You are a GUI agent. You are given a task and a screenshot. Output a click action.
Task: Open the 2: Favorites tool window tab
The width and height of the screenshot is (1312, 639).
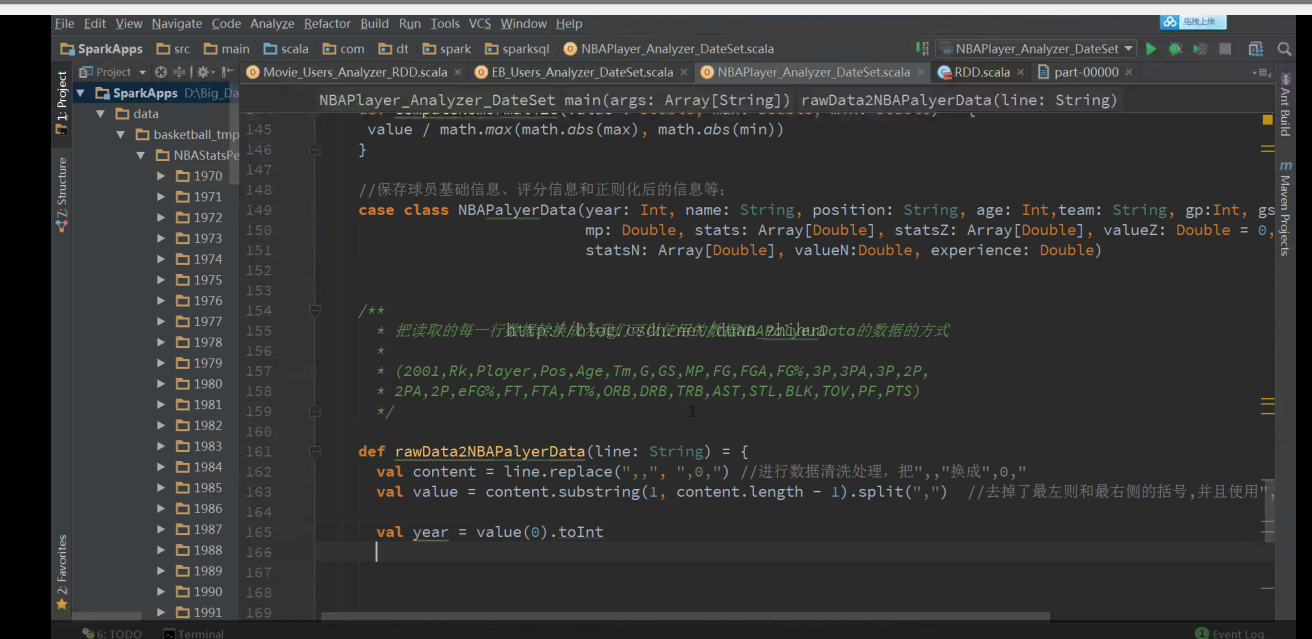pyautogui.click(x=62, y=572)
